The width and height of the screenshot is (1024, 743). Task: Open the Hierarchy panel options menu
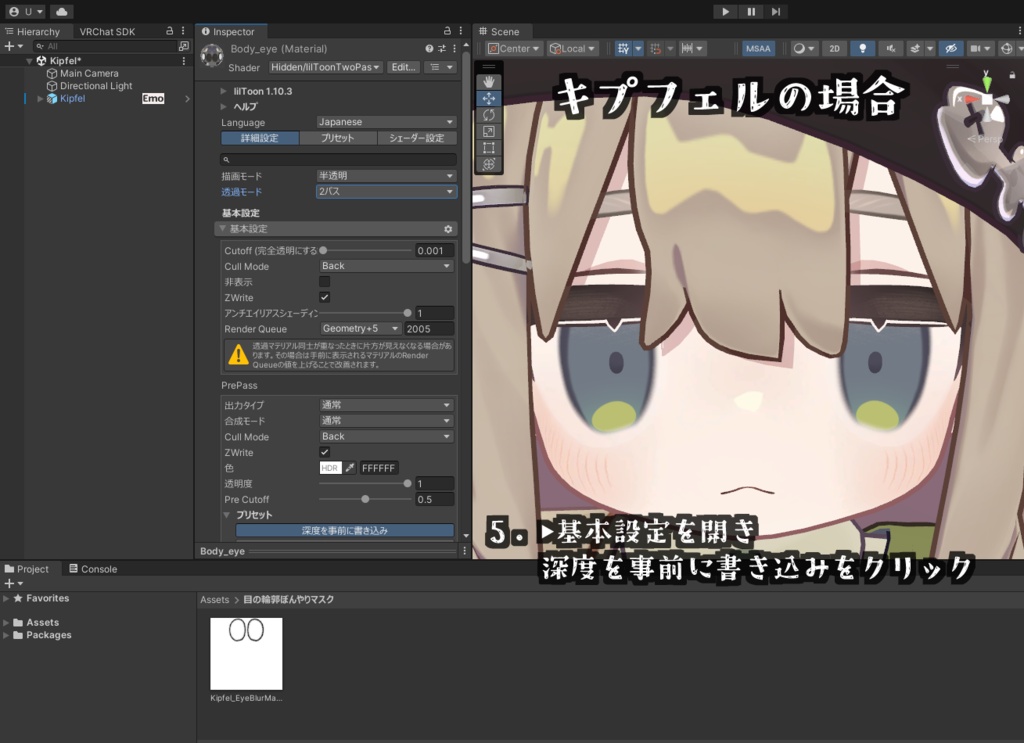click(x=183, y=31)
